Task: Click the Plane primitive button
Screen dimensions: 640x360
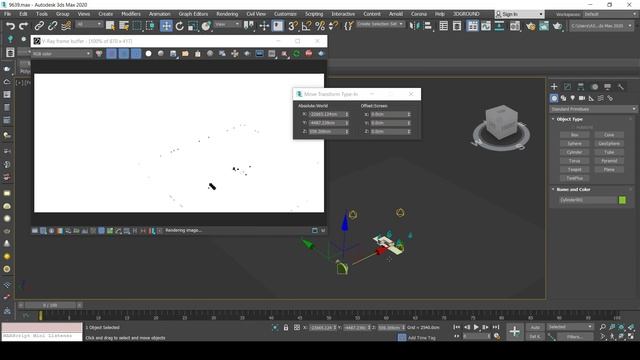Action: (609, 169)
